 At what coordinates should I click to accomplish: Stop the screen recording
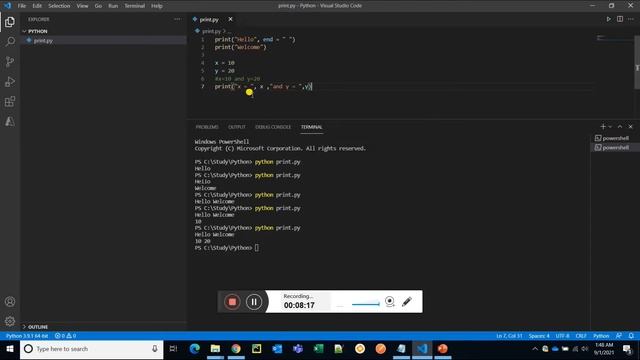[232, 302]
